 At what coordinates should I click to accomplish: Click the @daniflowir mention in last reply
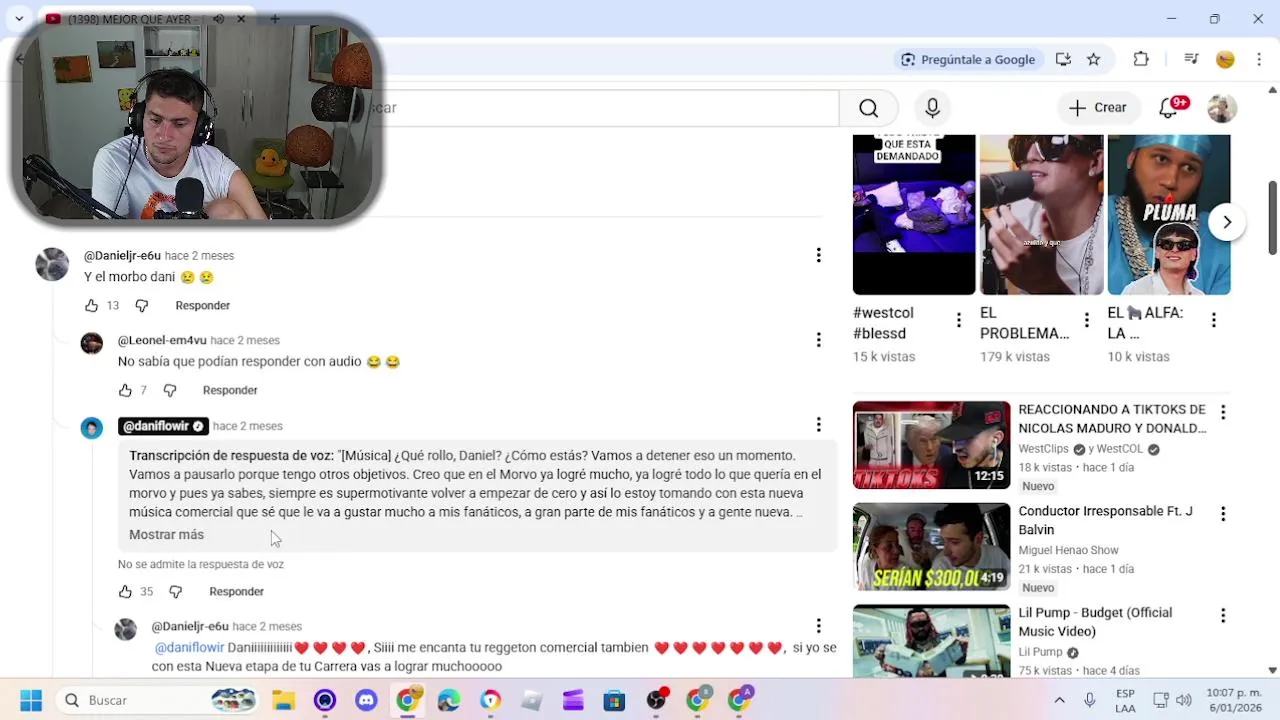click(189, 648)
